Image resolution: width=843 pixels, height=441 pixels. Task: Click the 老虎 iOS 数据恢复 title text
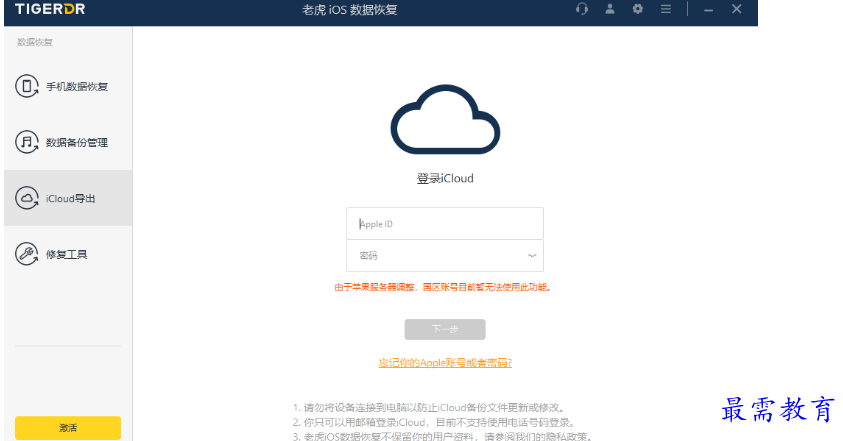pyautogui.click(x=350, y=10)
